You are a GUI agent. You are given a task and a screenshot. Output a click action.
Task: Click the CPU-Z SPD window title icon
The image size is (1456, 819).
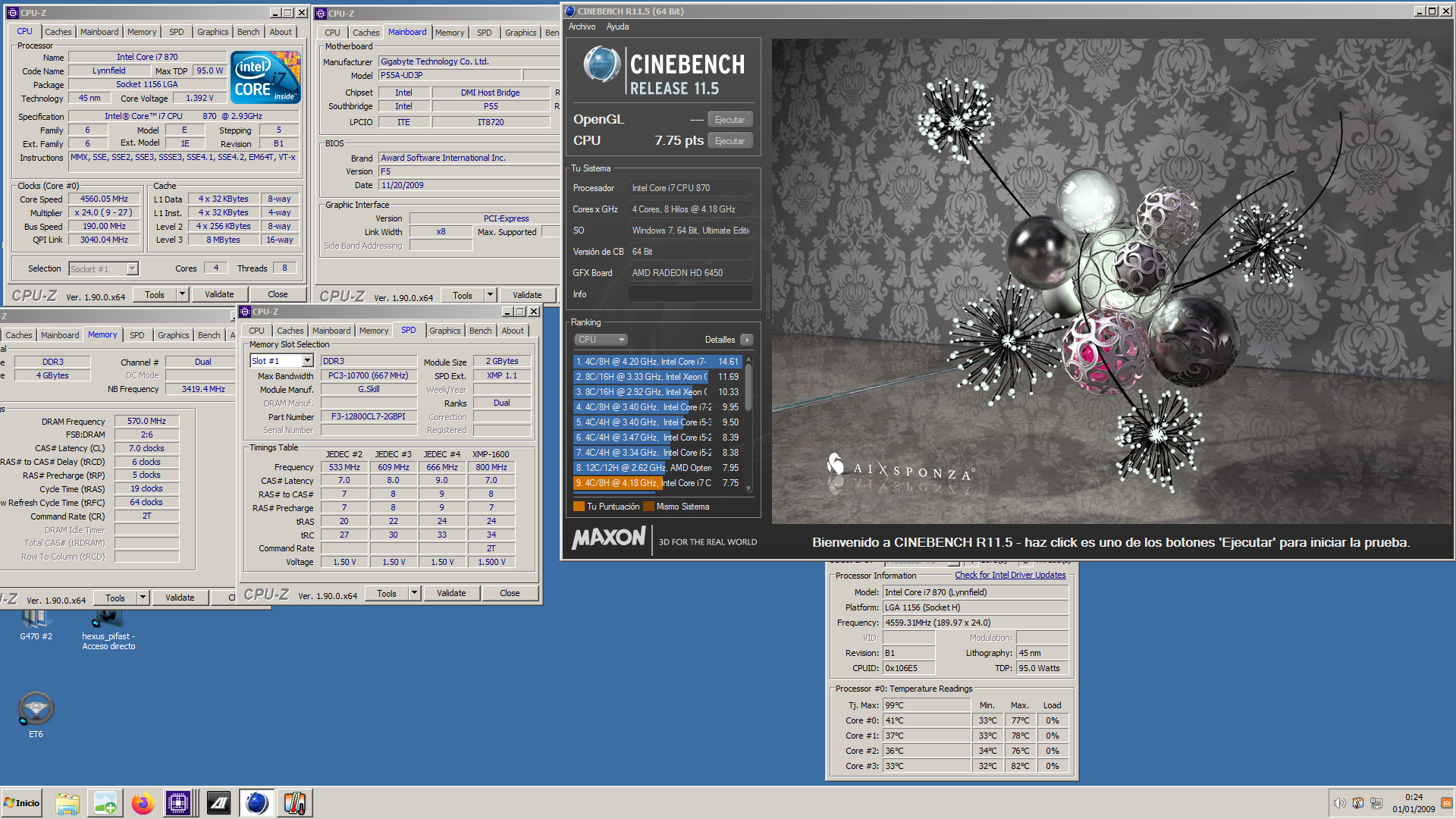point(245,312)
